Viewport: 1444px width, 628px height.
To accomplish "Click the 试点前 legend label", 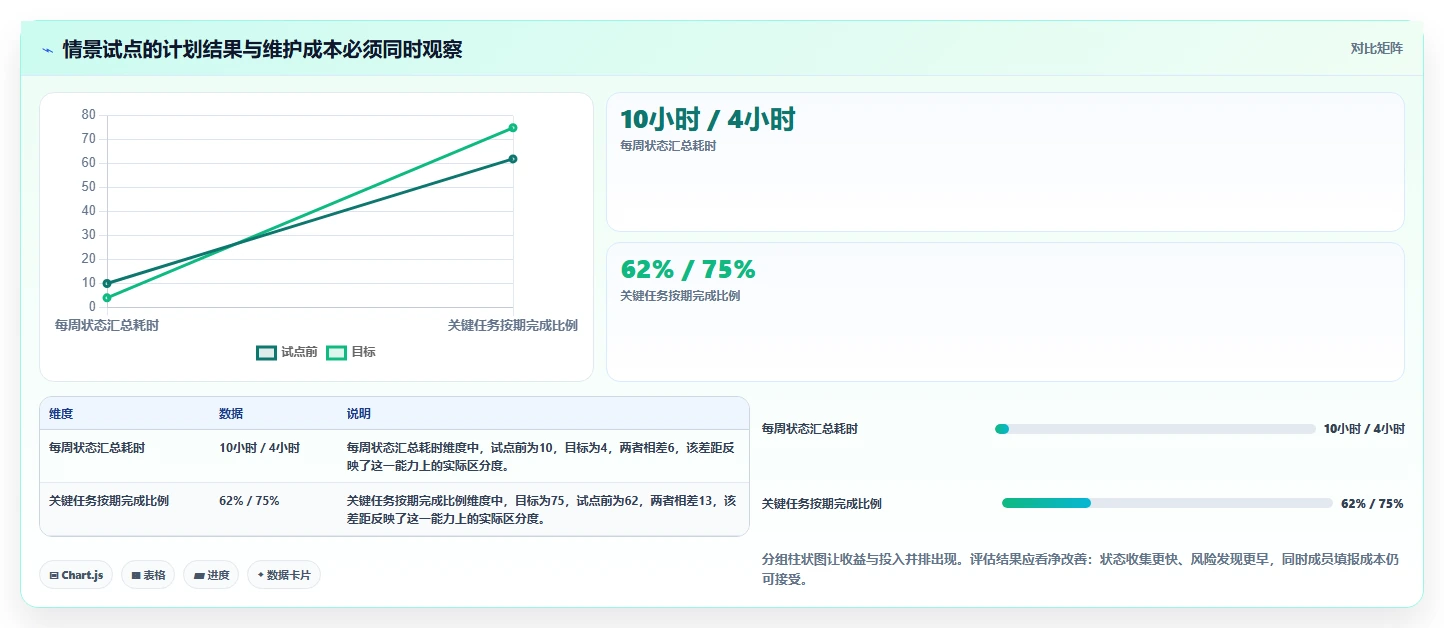I will click(x=299, y=352).
